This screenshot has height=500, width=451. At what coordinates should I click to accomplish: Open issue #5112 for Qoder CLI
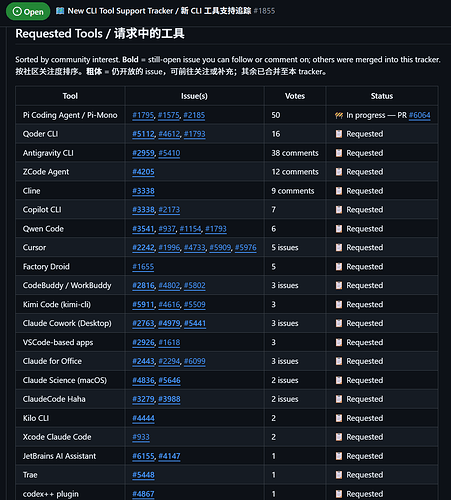click(x=143, y=134)
